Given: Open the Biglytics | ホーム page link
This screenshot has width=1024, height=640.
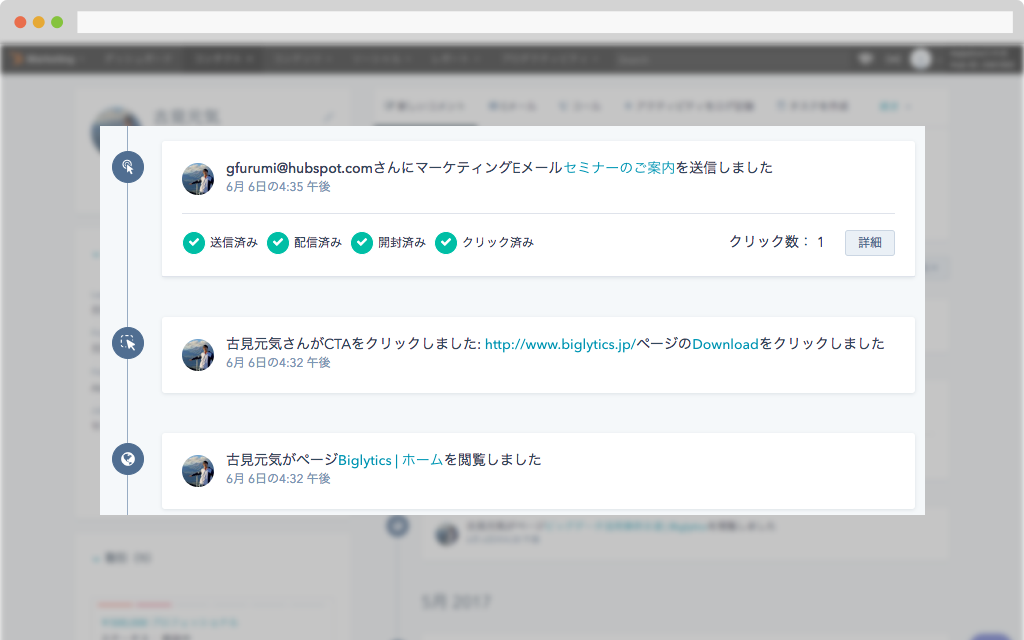Looking at the screenshot, I should pos(391,460).
